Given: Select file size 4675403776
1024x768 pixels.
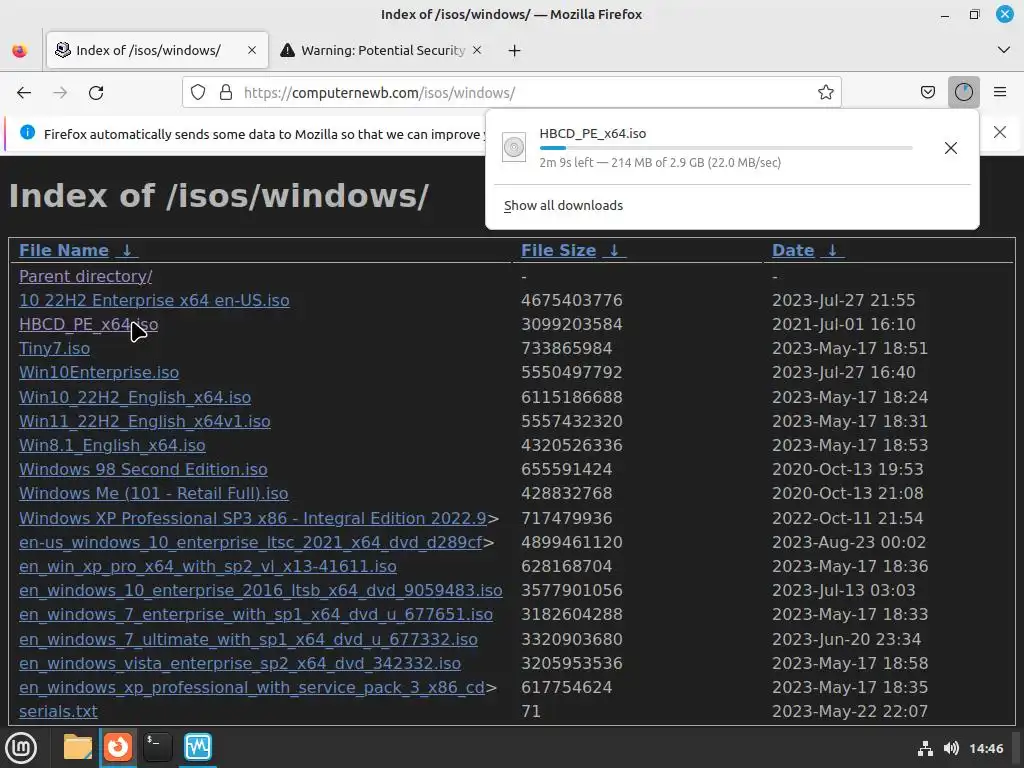Looking at the screenshot, I should click(571, 300).
